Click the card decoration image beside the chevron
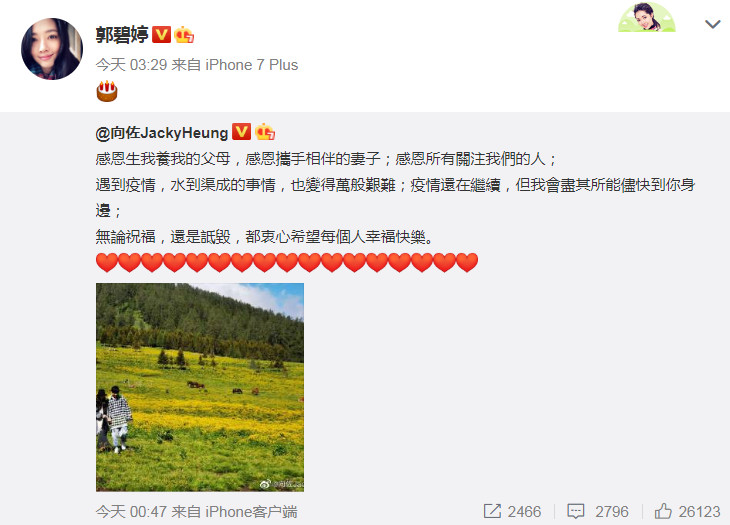This screenshot has height=525, width=730. [x=647, y=17]
